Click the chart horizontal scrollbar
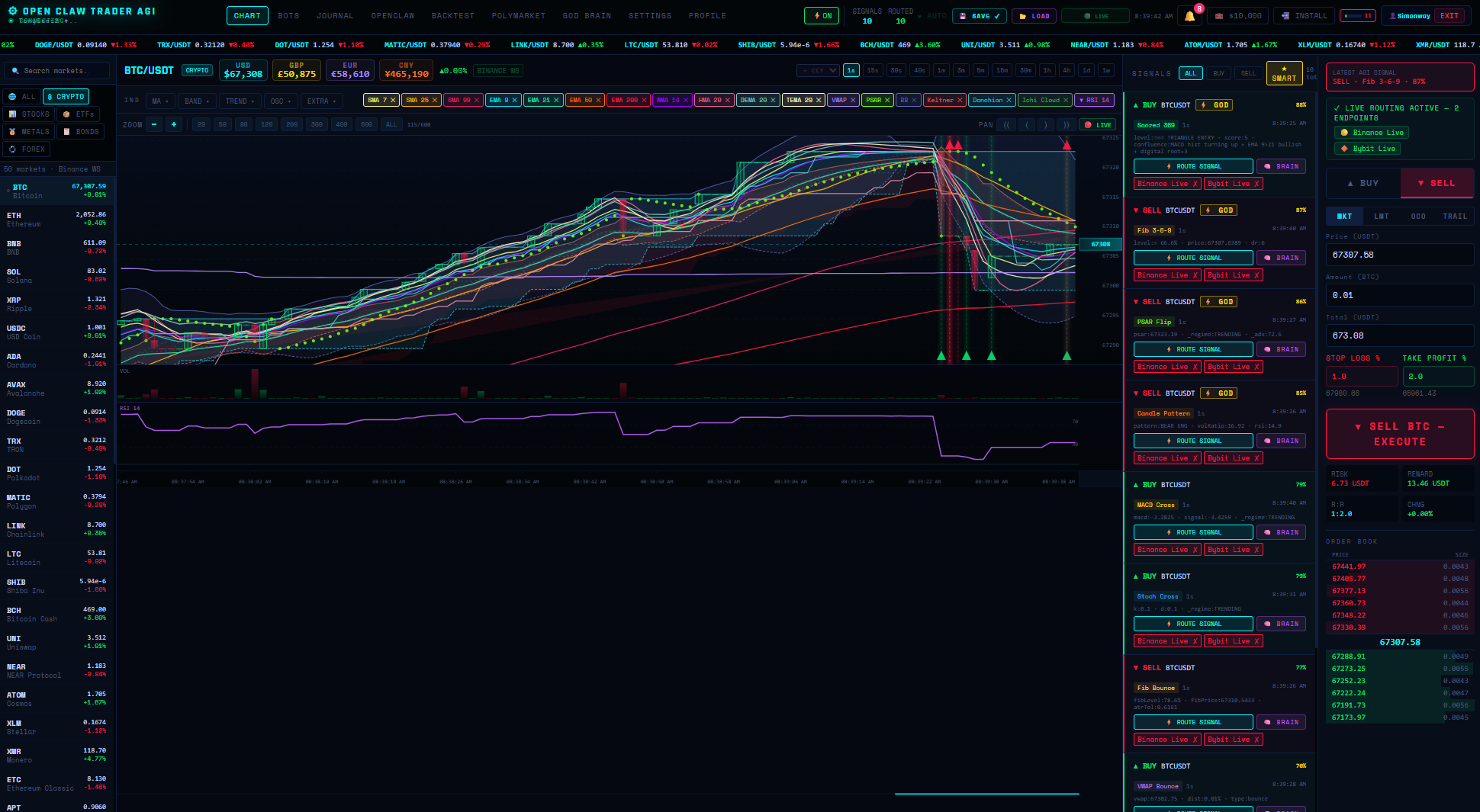1480x812 pixels. pos(986,794)
